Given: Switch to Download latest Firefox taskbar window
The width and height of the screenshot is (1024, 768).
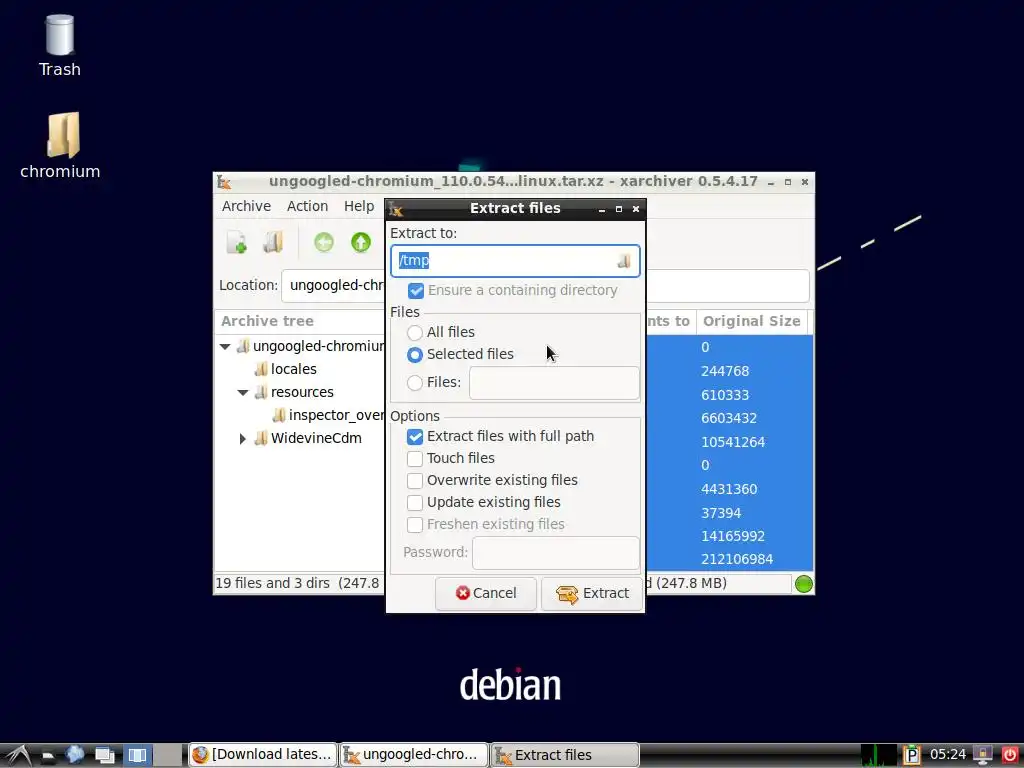Looking at the screenshot, I should pyautogui.click(x=263, y=755).
